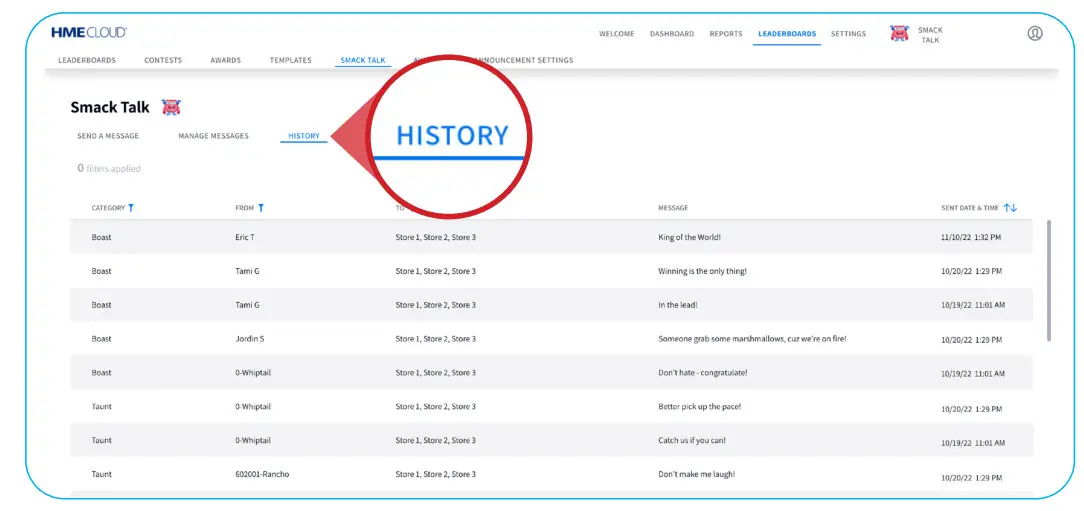Select the Smack Talk sub-tab
This screenshot has height=511, width=1084.
(x=363, y=60)
